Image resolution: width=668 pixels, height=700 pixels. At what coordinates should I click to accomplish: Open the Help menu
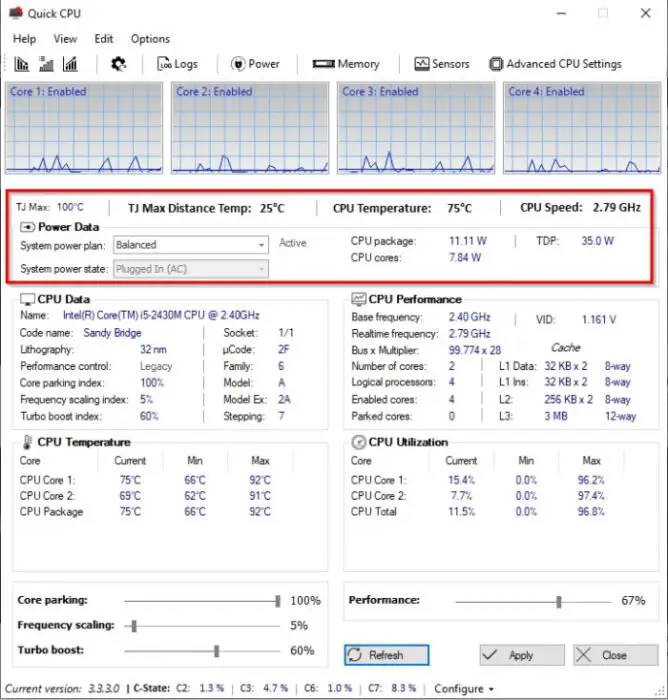point(25,39)
